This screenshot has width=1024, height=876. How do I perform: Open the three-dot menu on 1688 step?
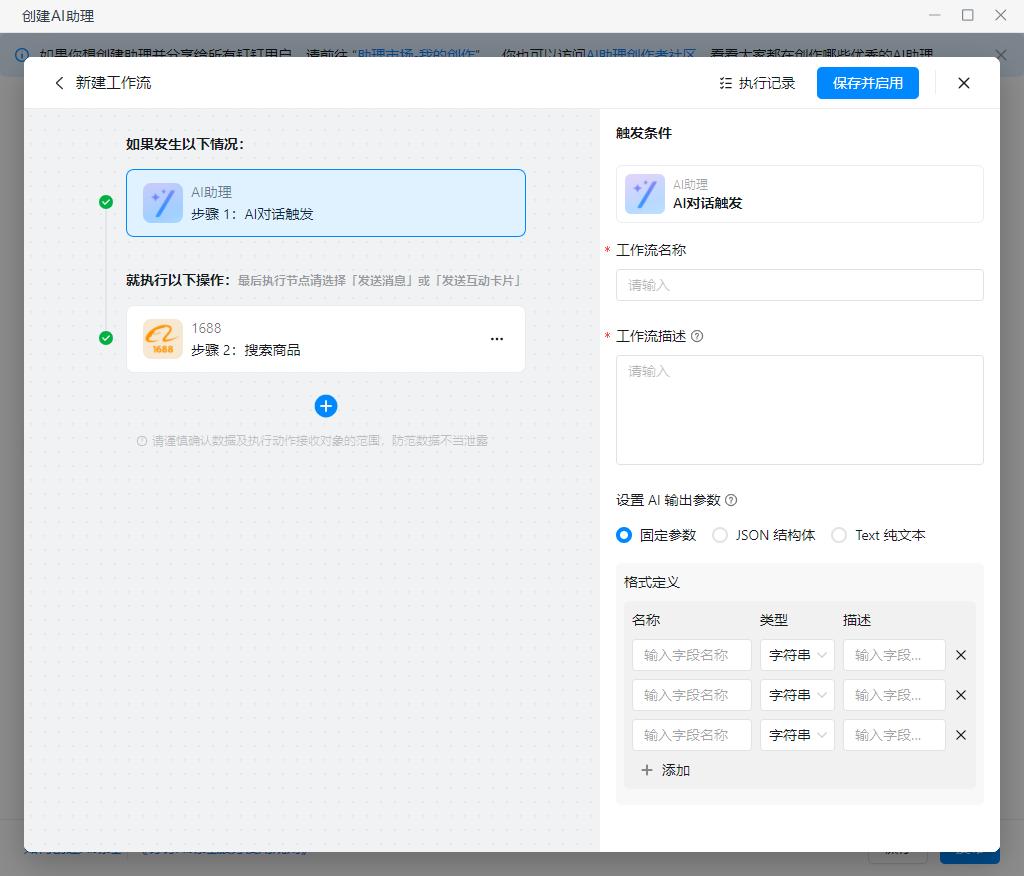click(497, 339)
